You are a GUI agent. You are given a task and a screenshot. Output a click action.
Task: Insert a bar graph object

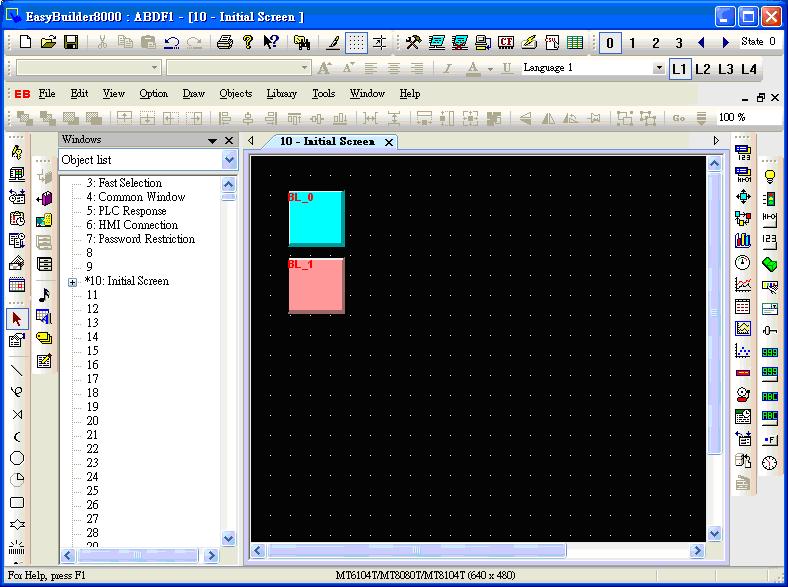(x=743, y=240)
